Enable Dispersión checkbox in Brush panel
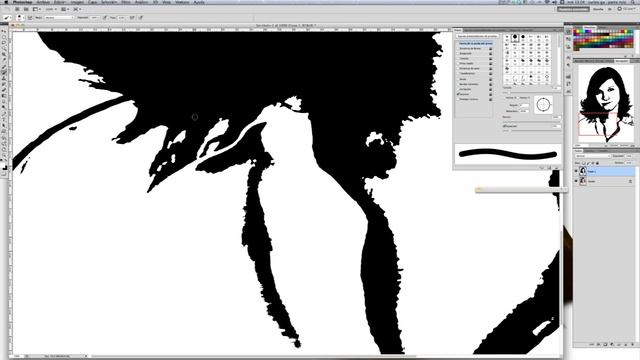Image resolution: width=640 pixels, height=360 pixels. tap(458, 53)
